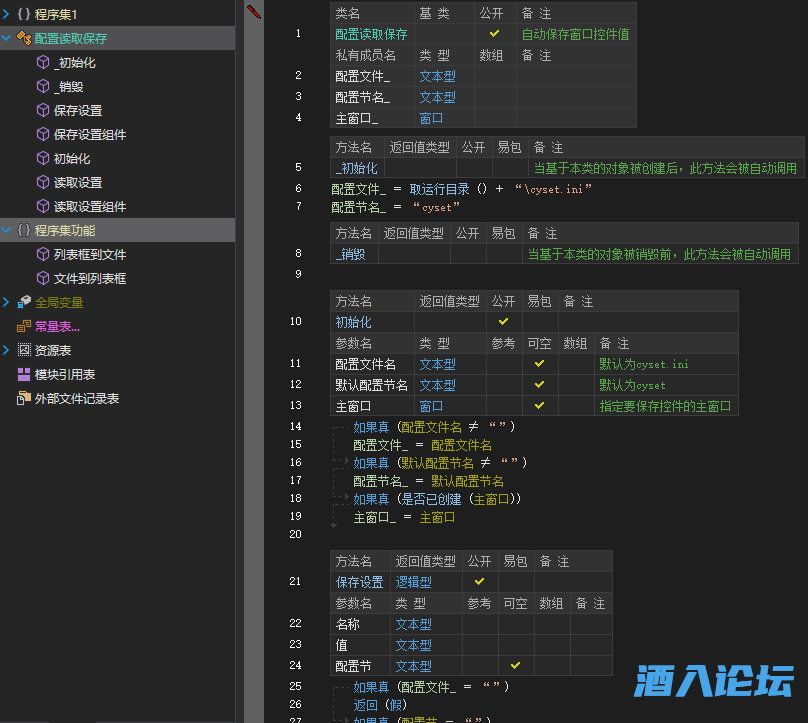Open 列表框到文件 in the tree

(x=89, y=255)
